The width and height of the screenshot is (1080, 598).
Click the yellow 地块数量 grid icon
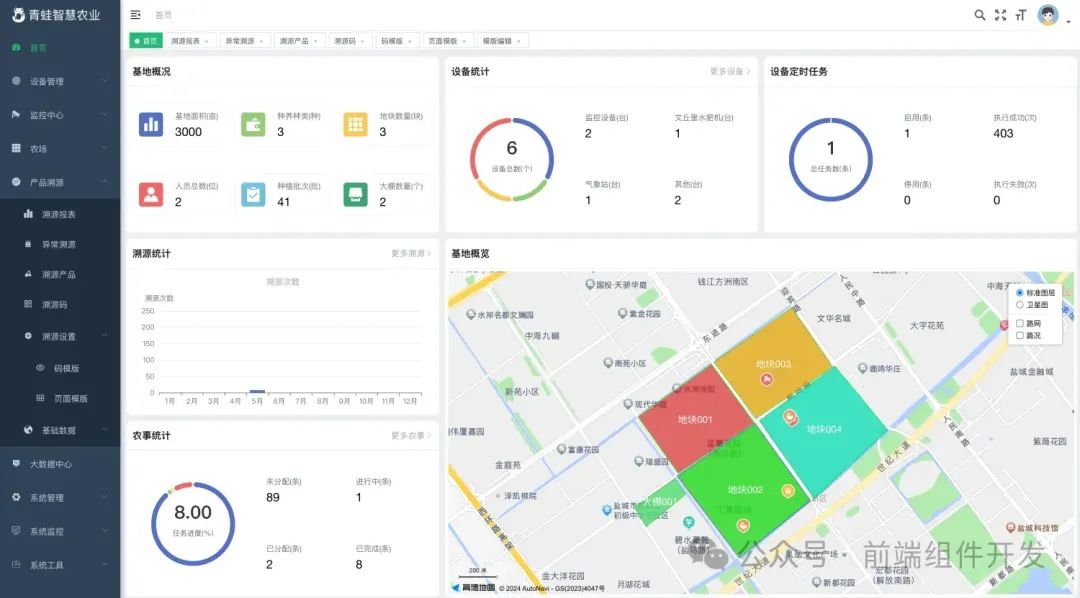click(x=355, y=125)
